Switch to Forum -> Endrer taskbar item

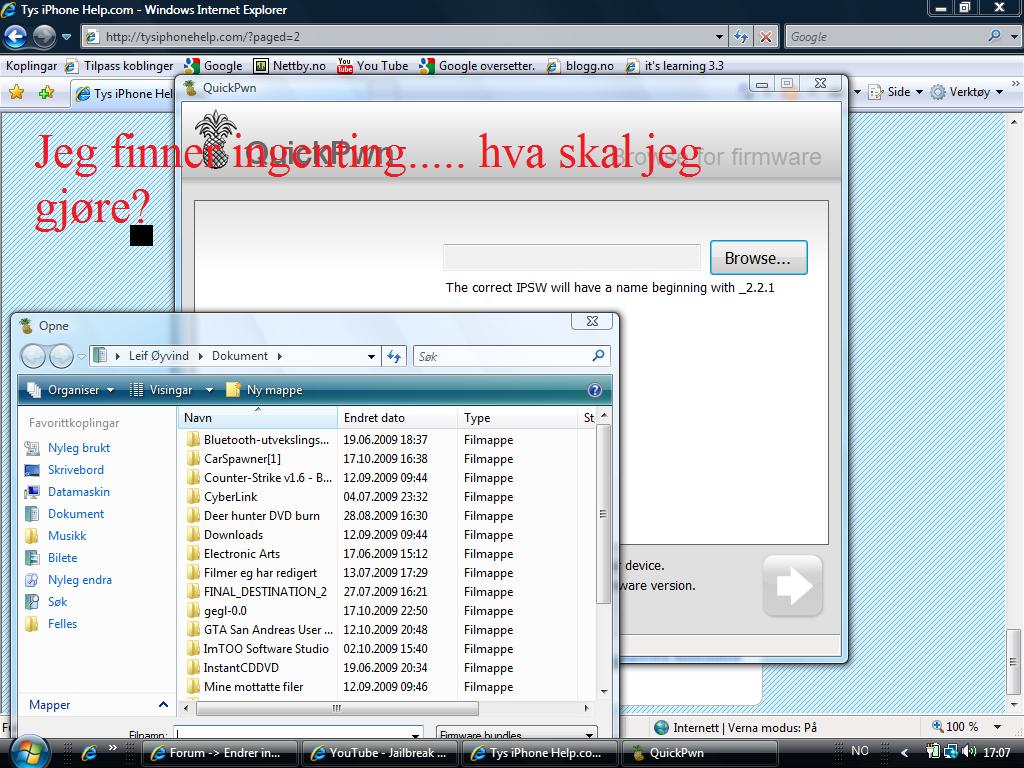pyautogui.click(x=219, y=753)
